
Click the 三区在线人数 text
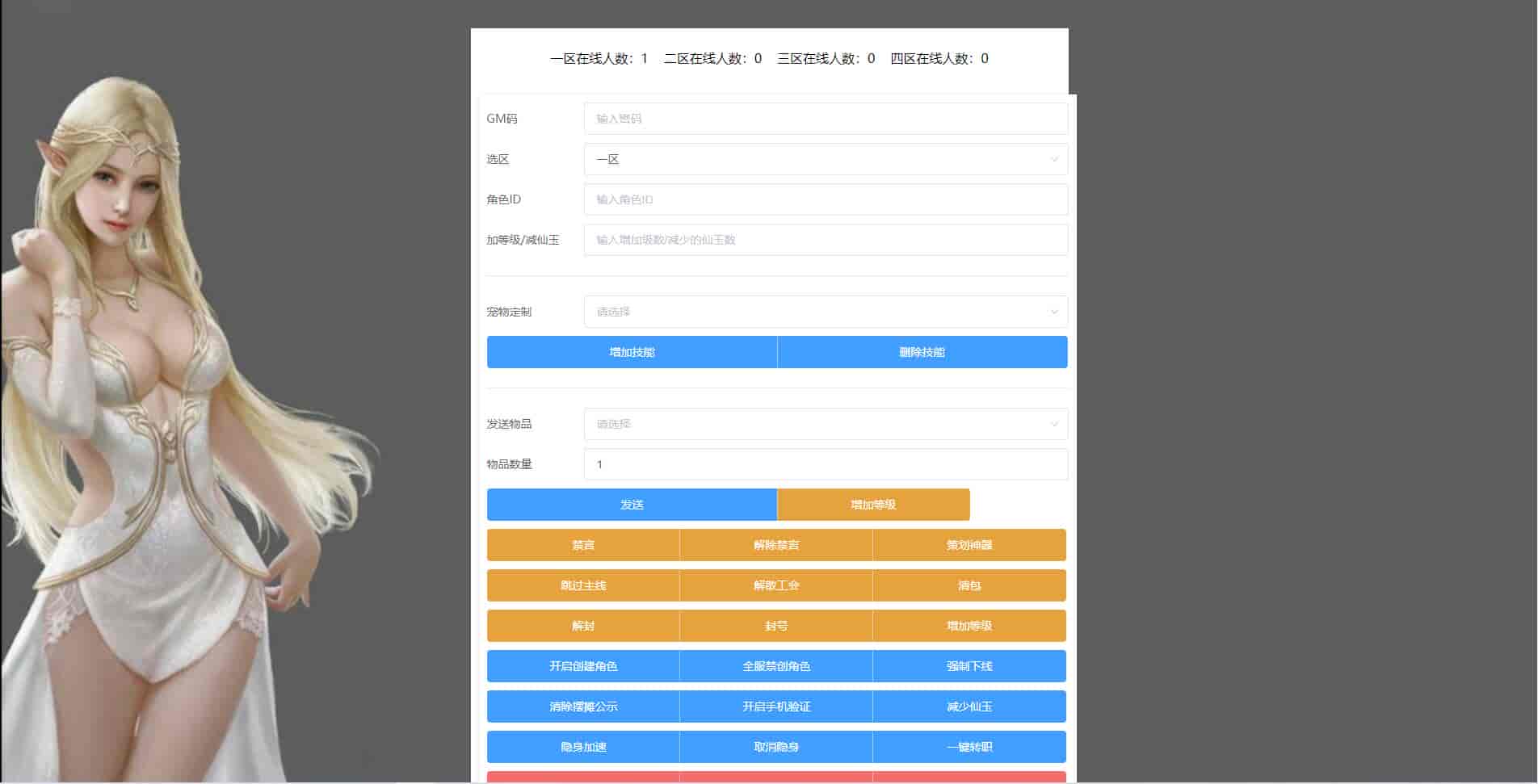coord(826,59)
